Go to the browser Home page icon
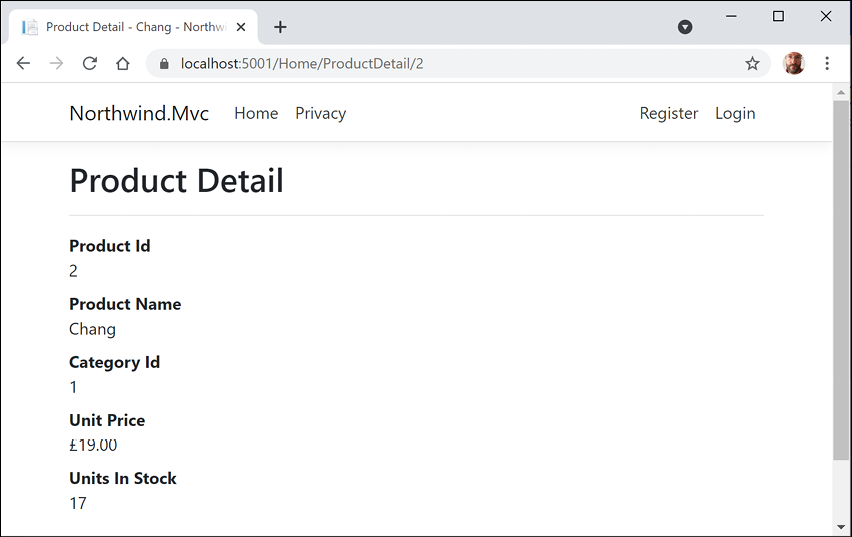This screenshot has width=852, height=537. tap(122, 63)
